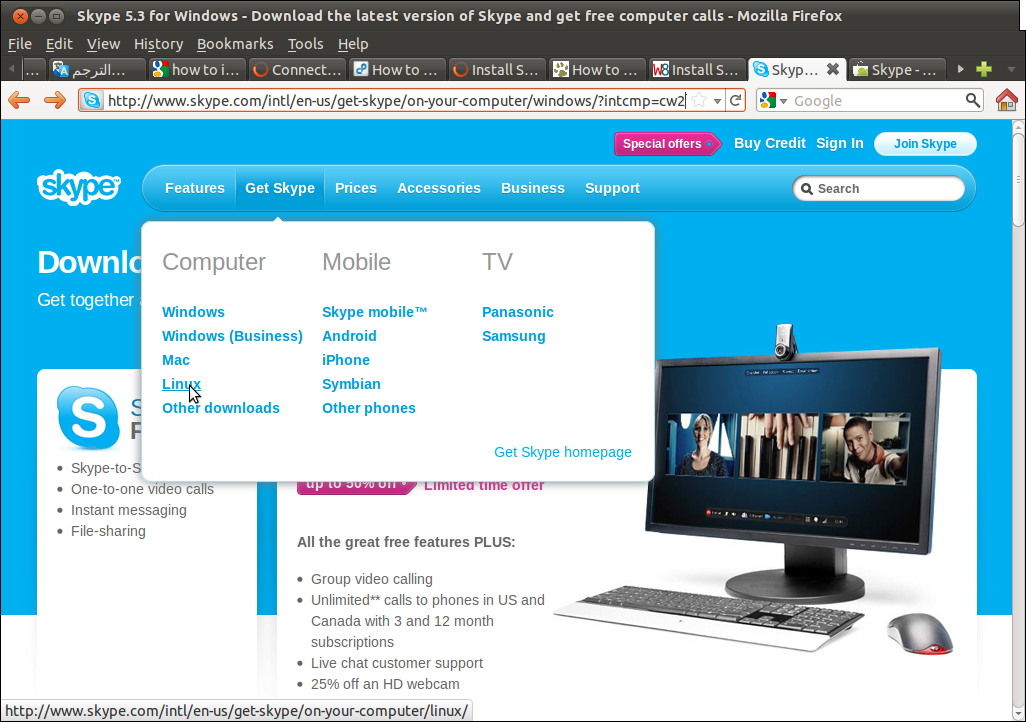Screen dimensions: 1026x722
Task: Select the Symbian link
Action: 351,384
